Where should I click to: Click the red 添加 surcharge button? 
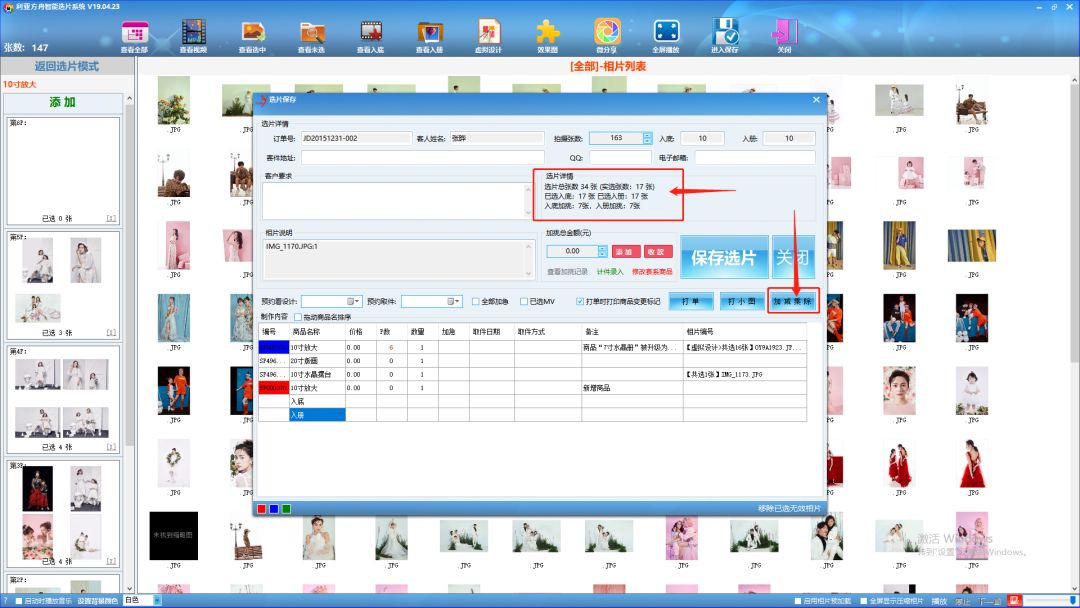(x=626, y=251)
